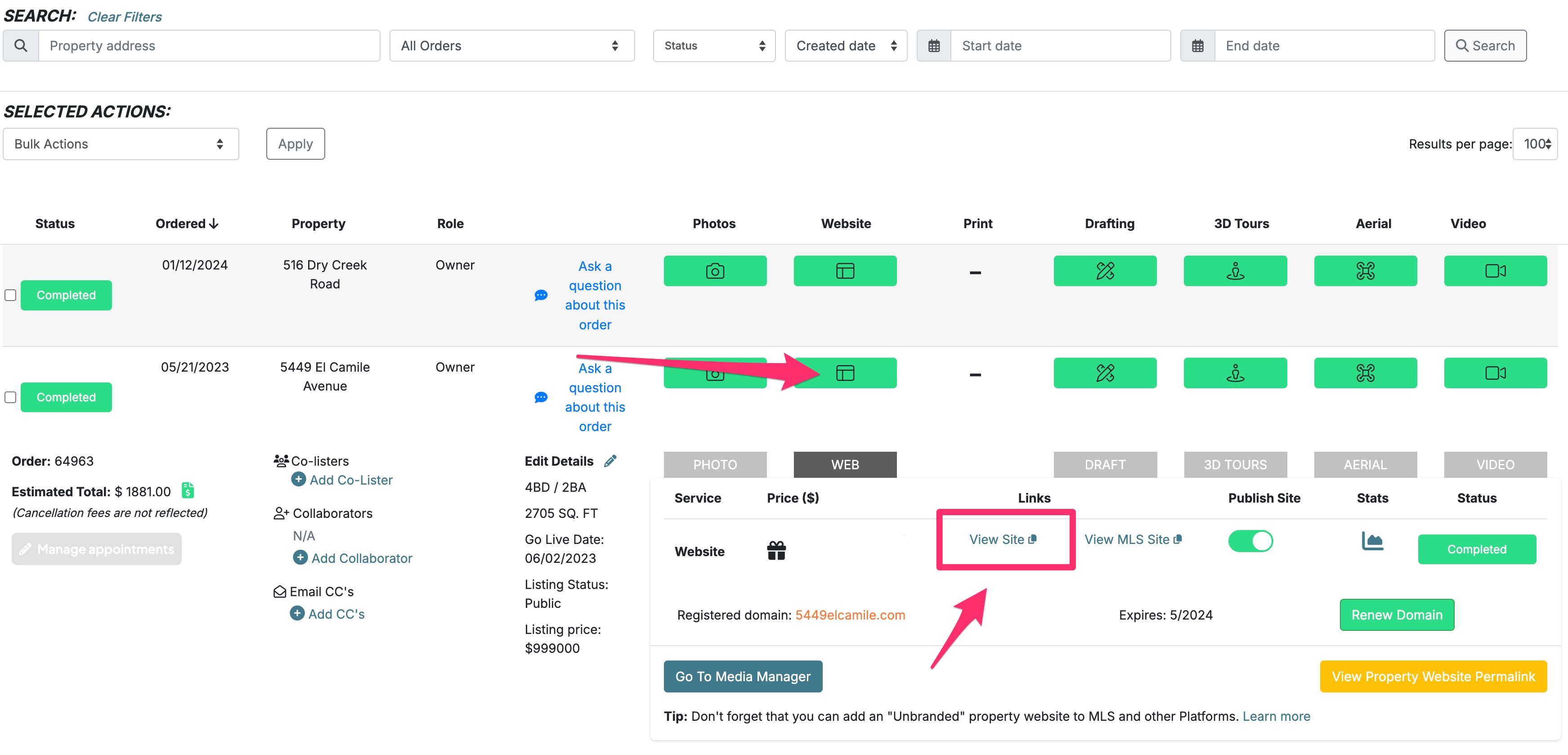This screenshot has height=755, width=1568.
Task: Click the chat bubble to ask about order 64963
Action: tap(541, 397)
